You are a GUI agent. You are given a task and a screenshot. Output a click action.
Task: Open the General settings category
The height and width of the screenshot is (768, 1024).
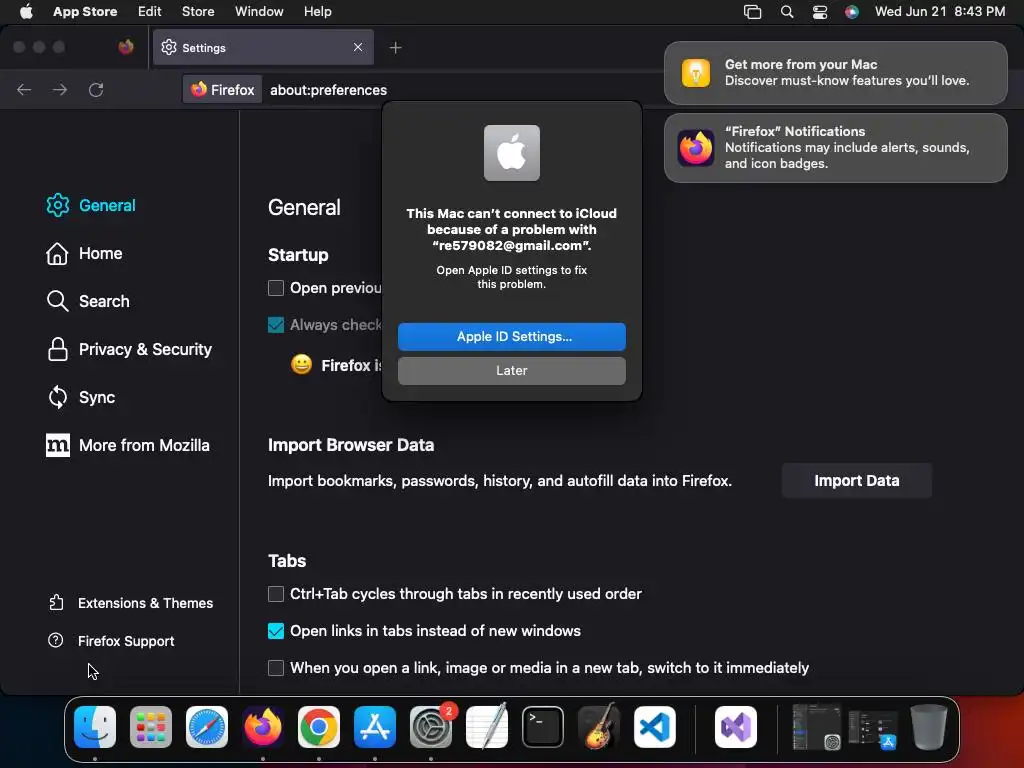91,205
